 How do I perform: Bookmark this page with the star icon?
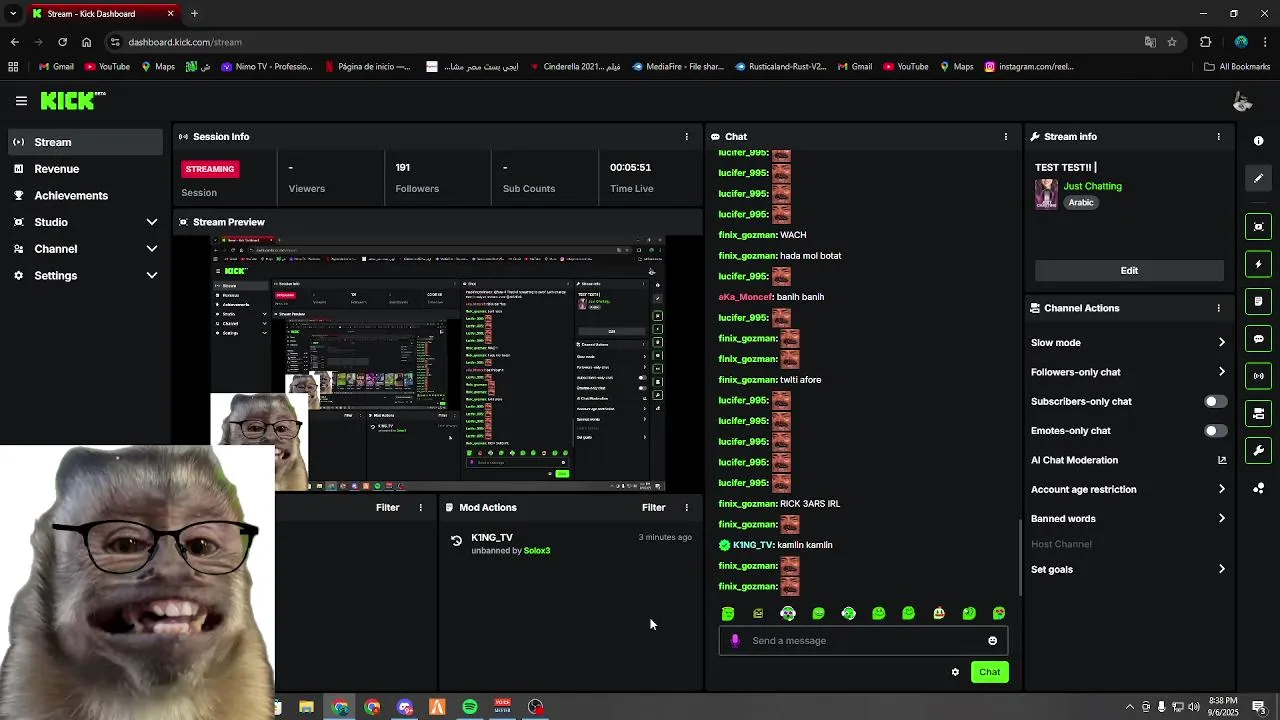(1172, 42)
